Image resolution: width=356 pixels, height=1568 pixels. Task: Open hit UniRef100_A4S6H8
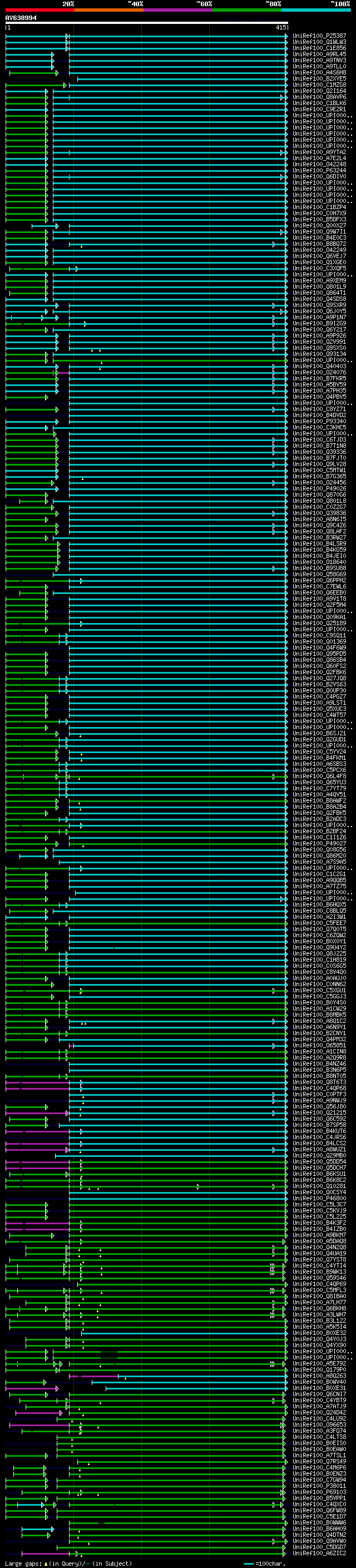(x=319, y=72)
